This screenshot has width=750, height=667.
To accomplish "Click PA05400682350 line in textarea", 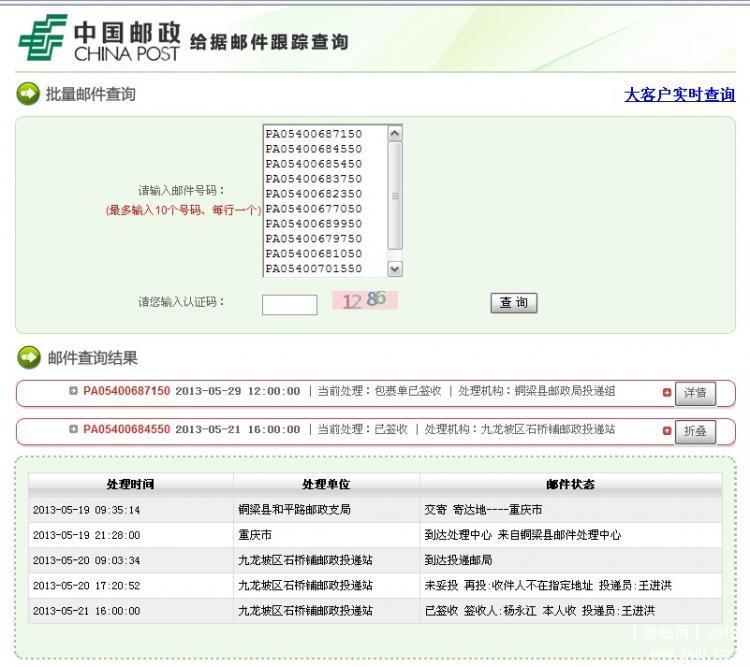I will [314, 194].
